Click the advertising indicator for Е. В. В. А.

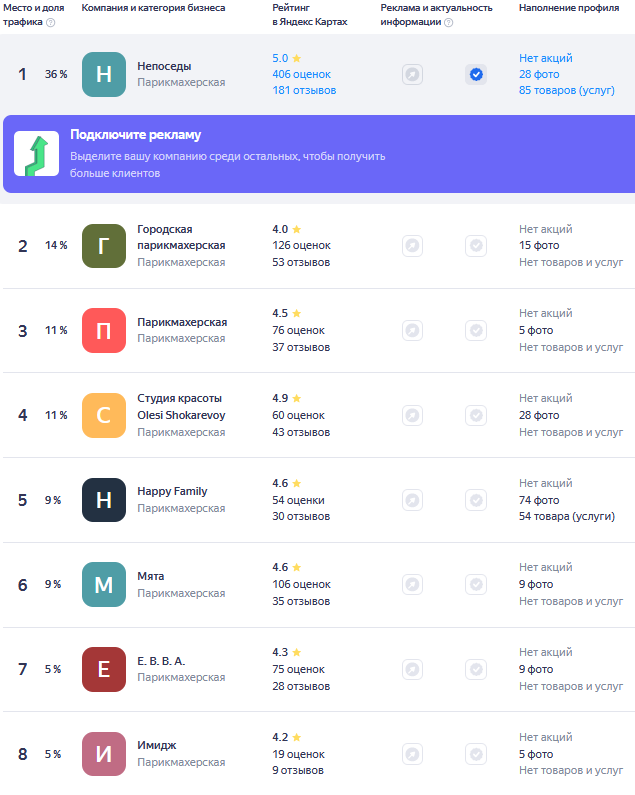pyautogui.click(x=413, y=669)
